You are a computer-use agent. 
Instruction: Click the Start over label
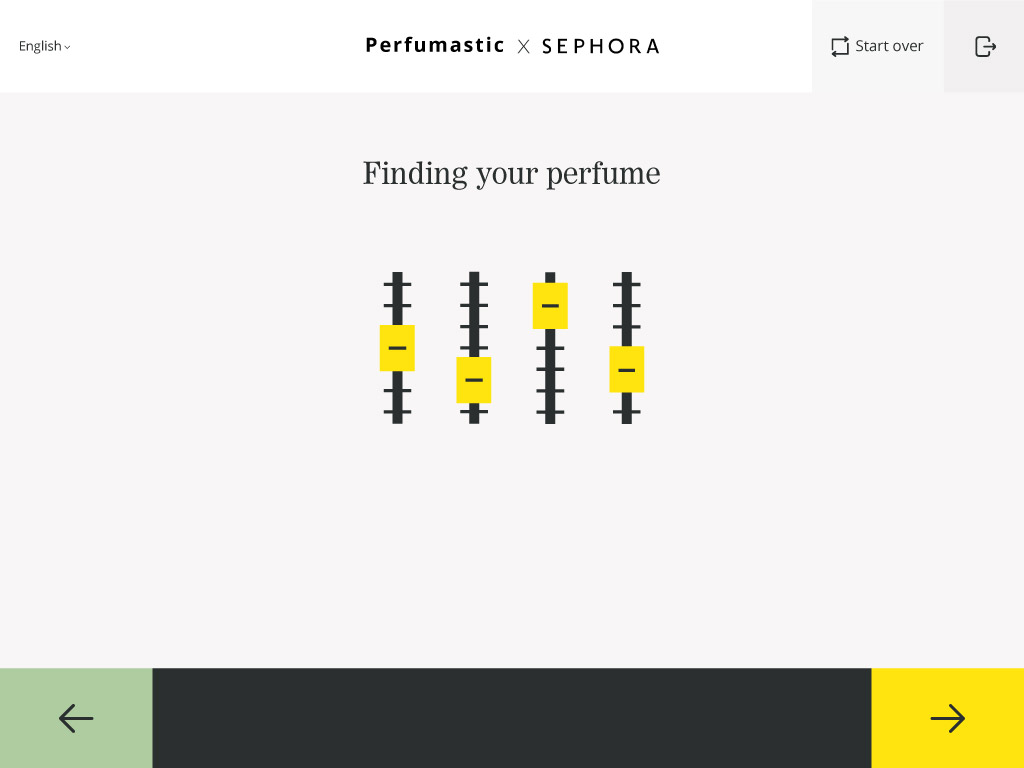pyautogui.click(x=889, y=46)
